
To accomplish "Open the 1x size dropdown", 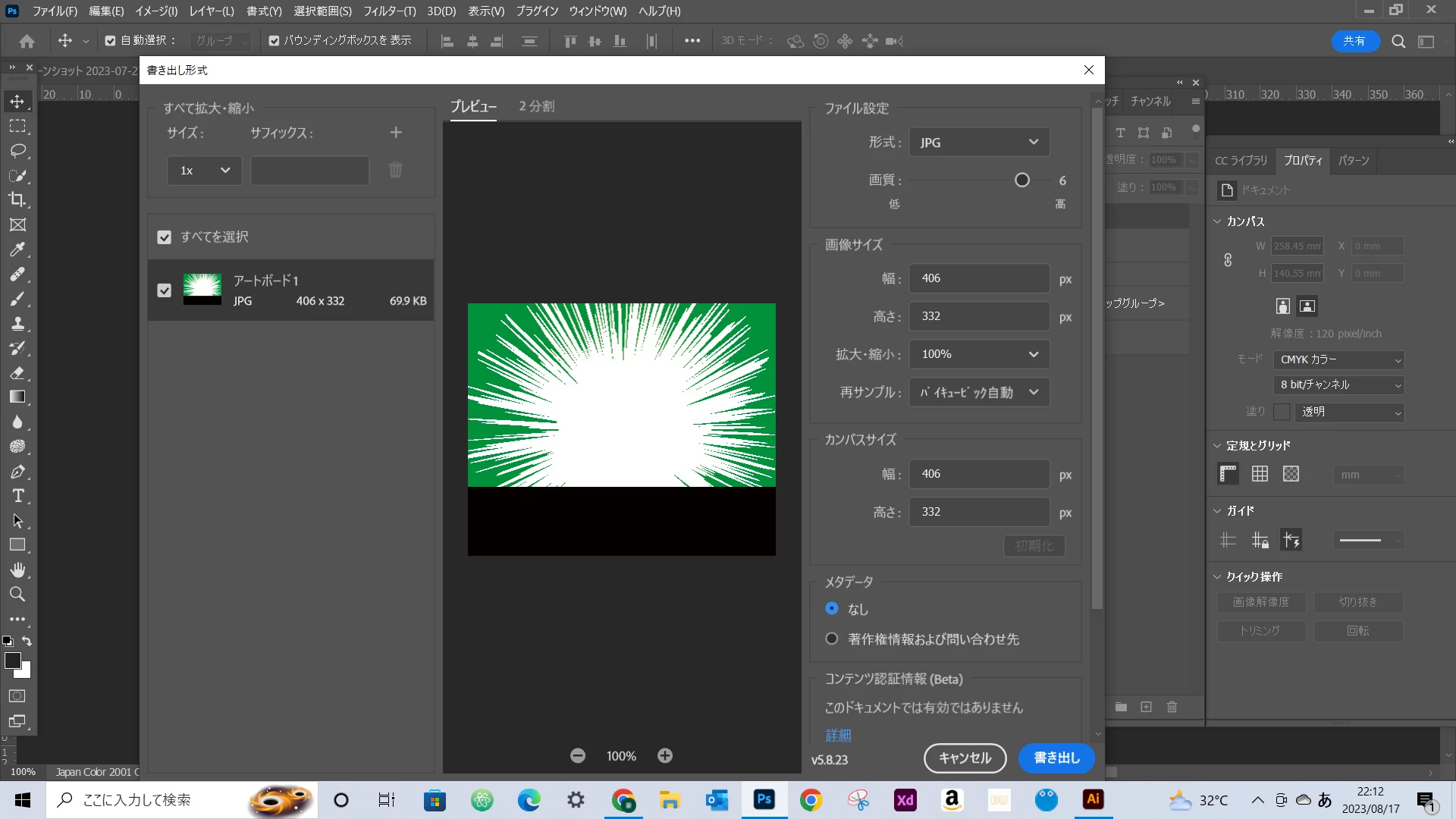I will coord(204,171).
